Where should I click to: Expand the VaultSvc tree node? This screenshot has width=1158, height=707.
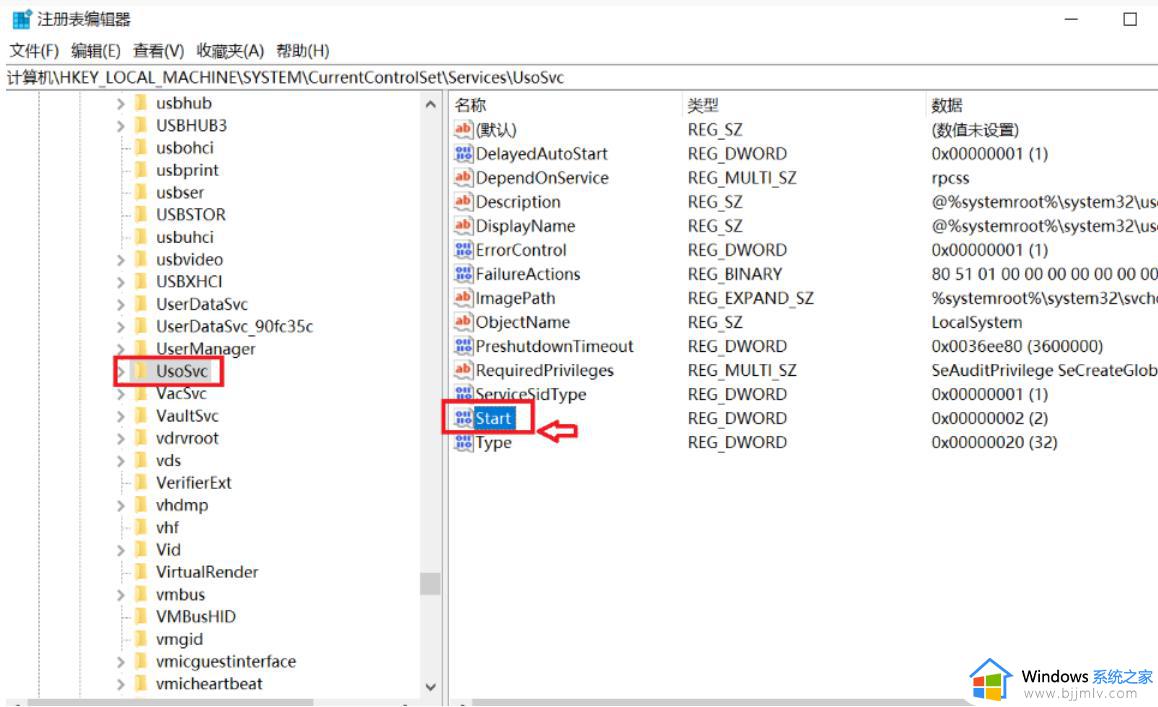point(120,416)
